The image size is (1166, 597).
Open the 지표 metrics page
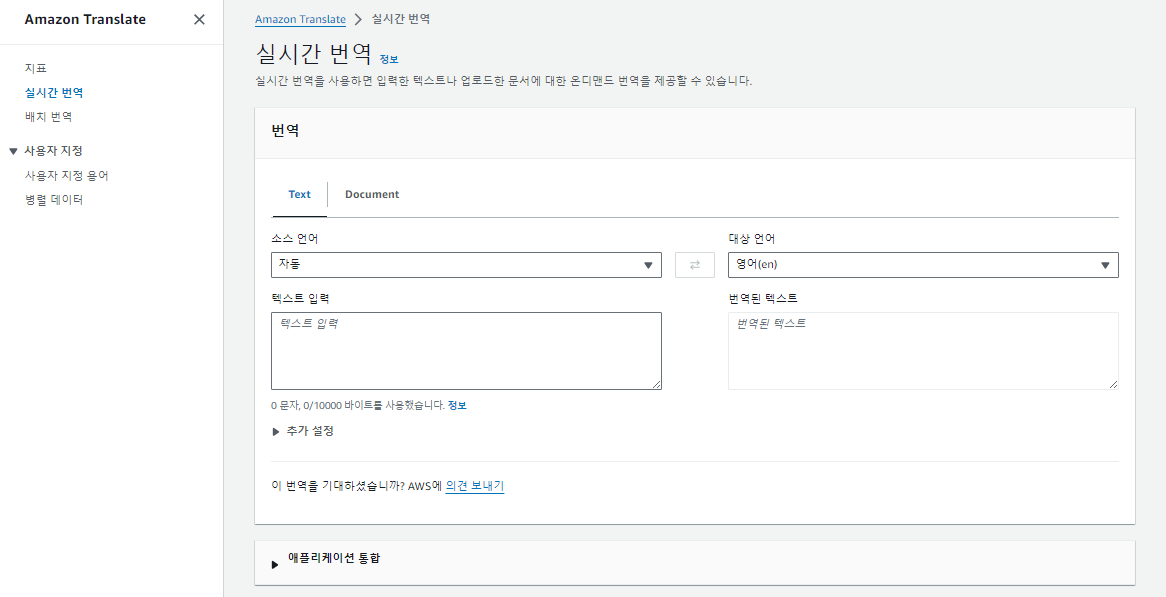[x=36, y=68]
